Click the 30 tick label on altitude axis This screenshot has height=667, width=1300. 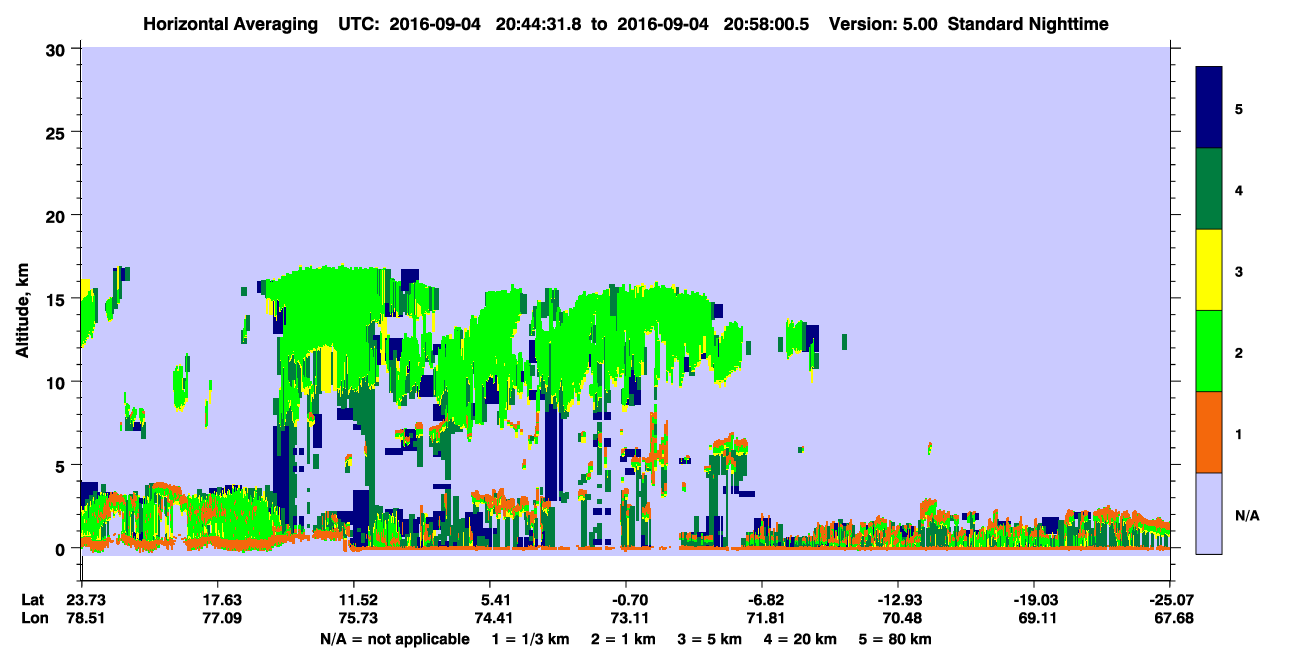pos(58,49)
